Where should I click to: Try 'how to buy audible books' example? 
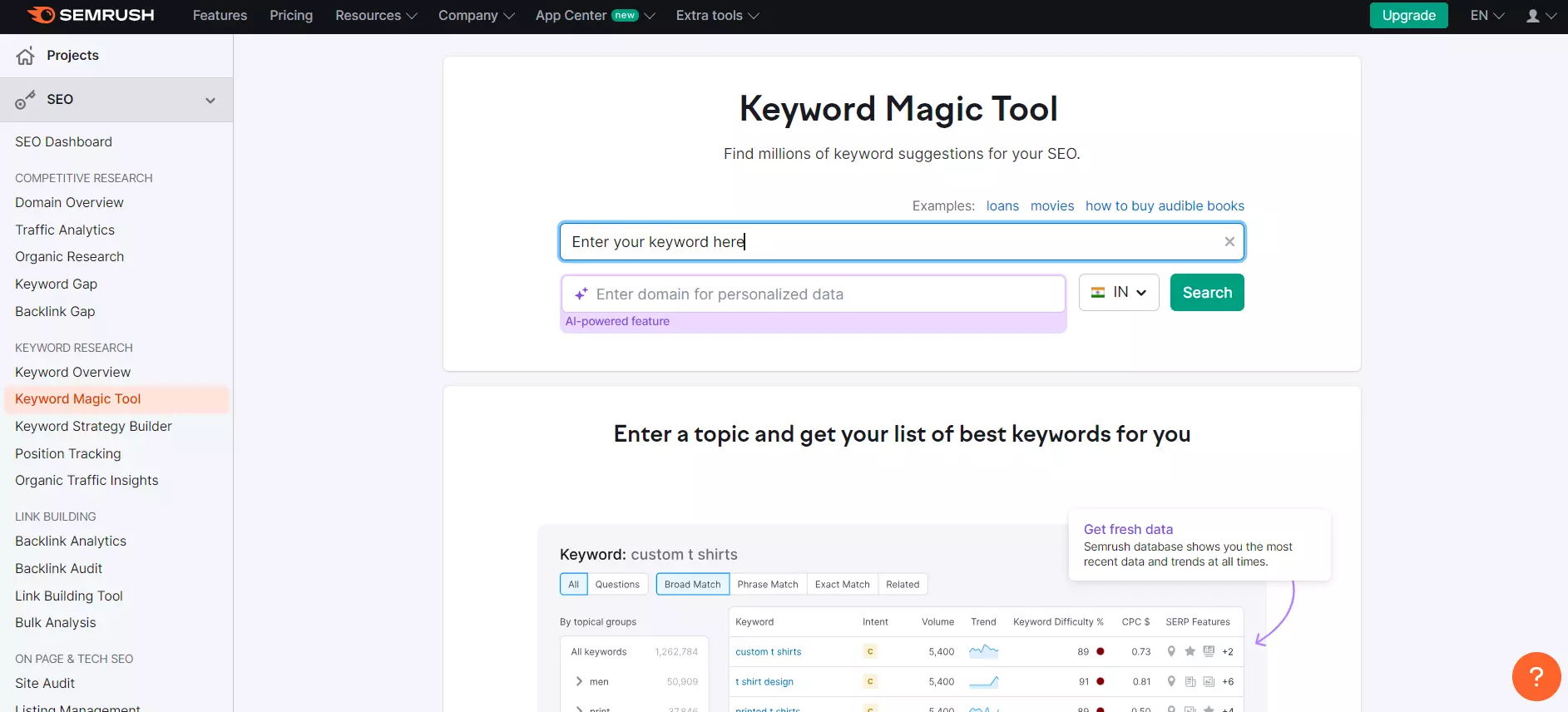[x=1165, y=206]
